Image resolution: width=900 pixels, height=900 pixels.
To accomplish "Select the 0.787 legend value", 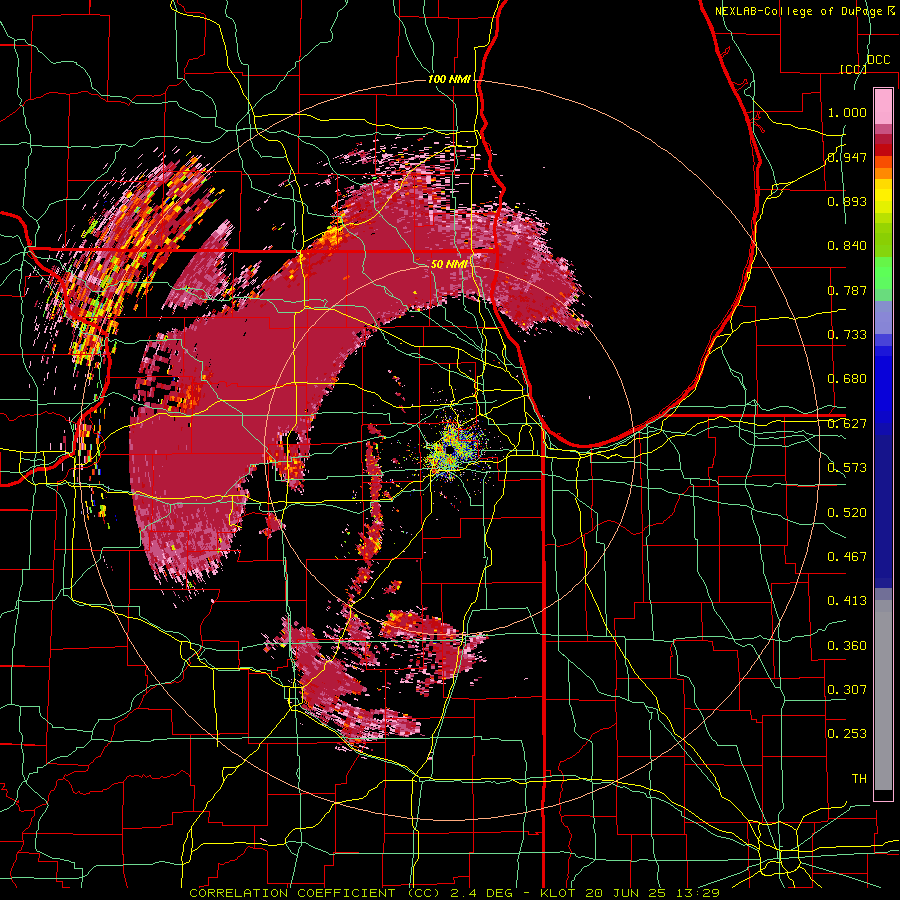I will 847,290.
